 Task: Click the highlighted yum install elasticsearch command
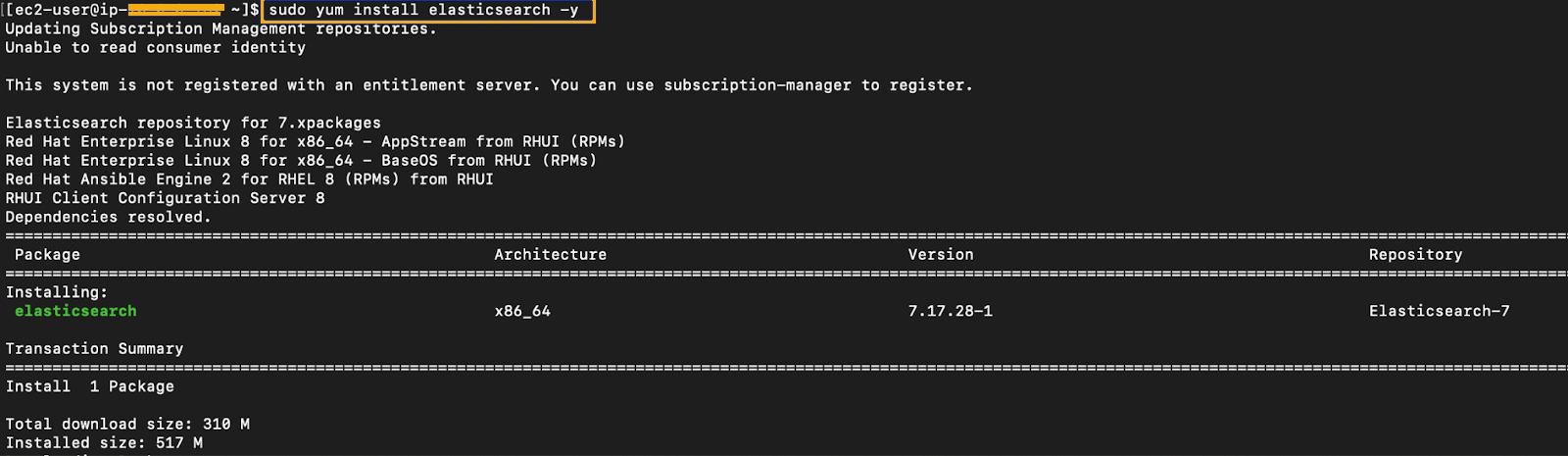[x=427, y=11]
